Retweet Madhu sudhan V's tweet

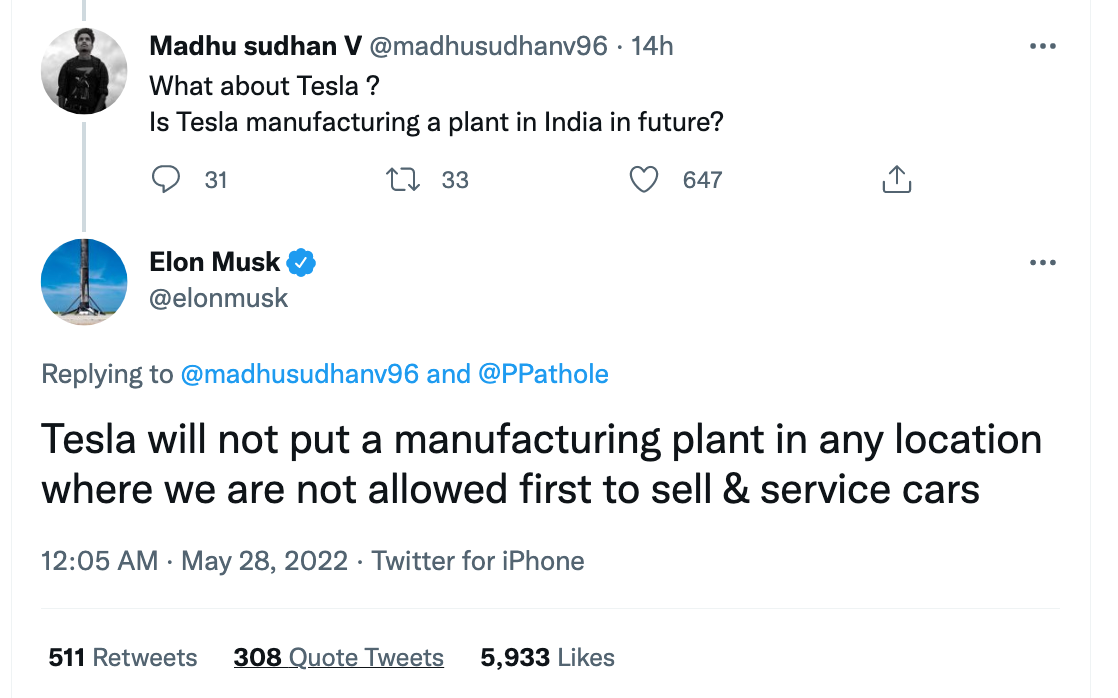pyautogui.click(x=403, y=180)
